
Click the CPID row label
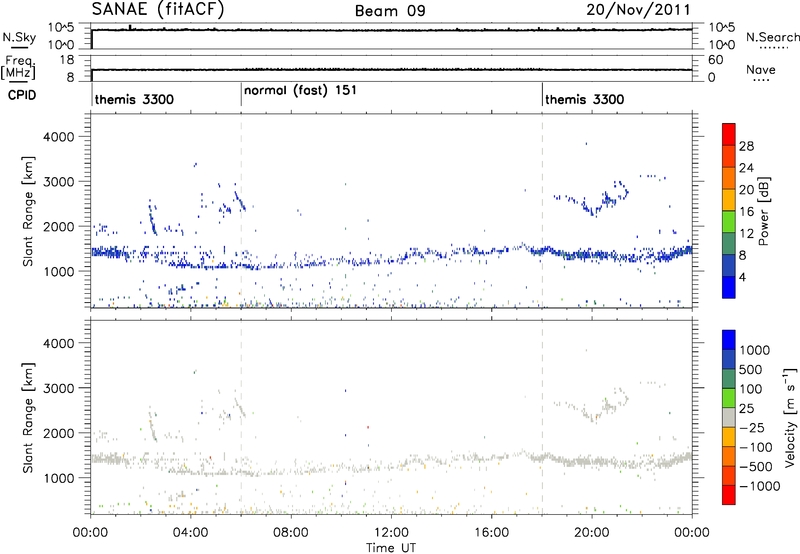tap(22, 95)
